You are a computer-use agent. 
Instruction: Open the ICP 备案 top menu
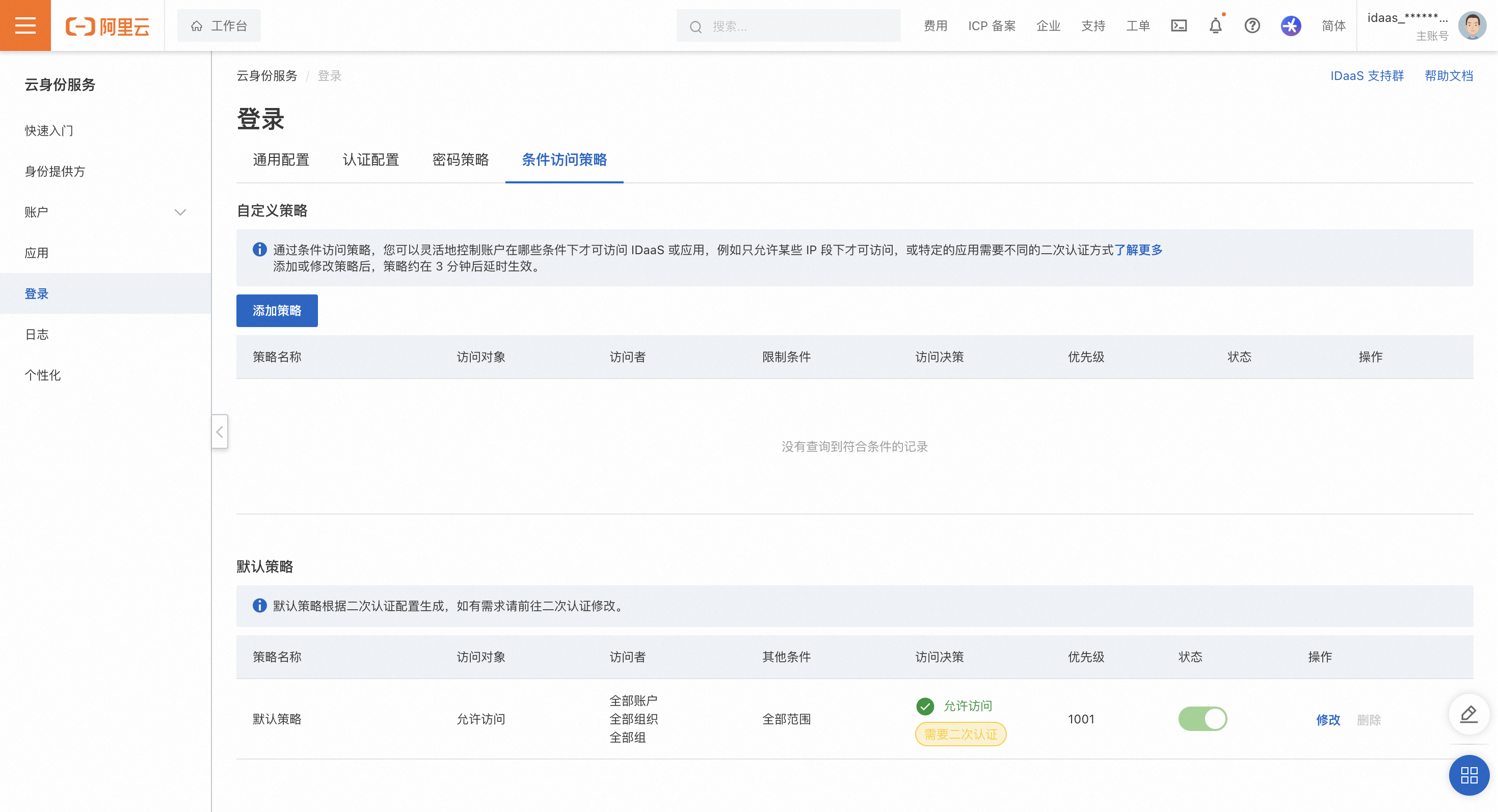pos(992,25)
